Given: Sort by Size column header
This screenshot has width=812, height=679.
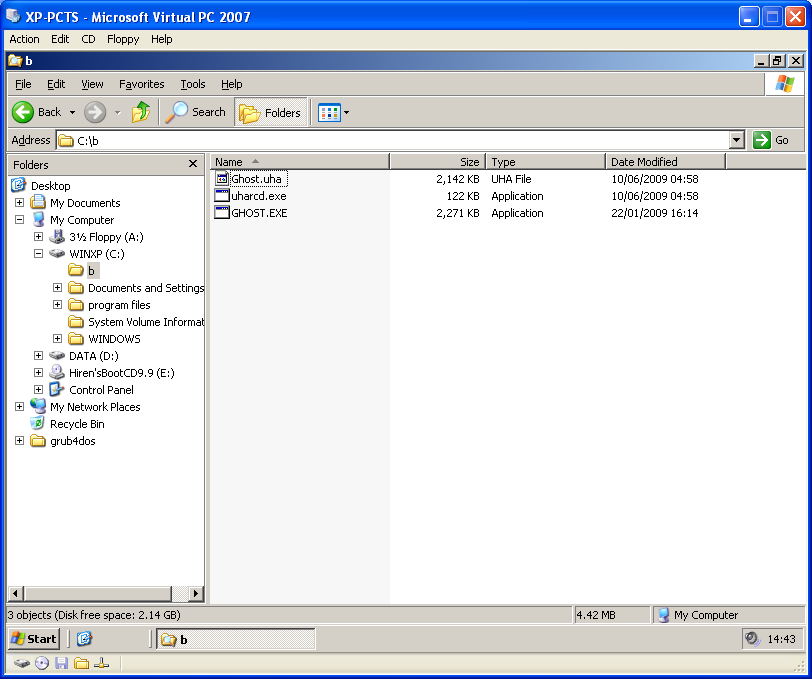Looking at the screenshot, I should point(438,162).
